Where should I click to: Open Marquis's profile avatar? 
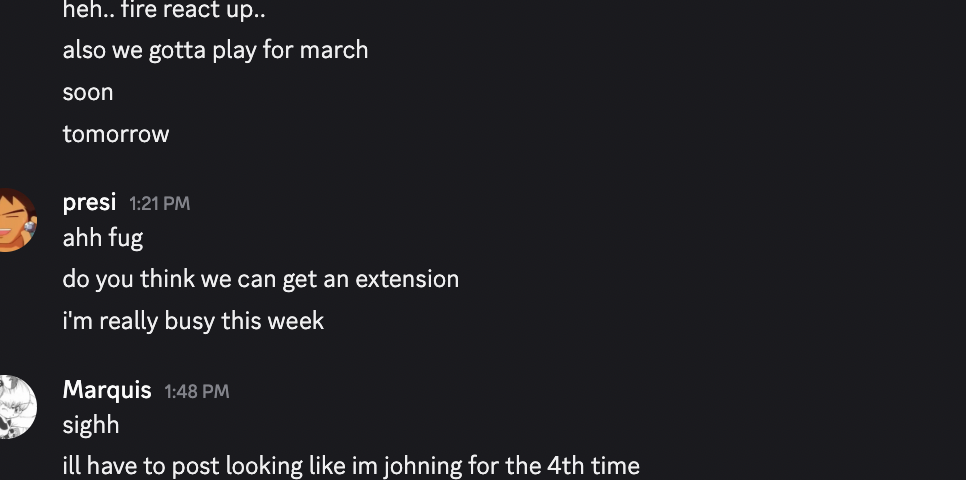click(14, 406)
